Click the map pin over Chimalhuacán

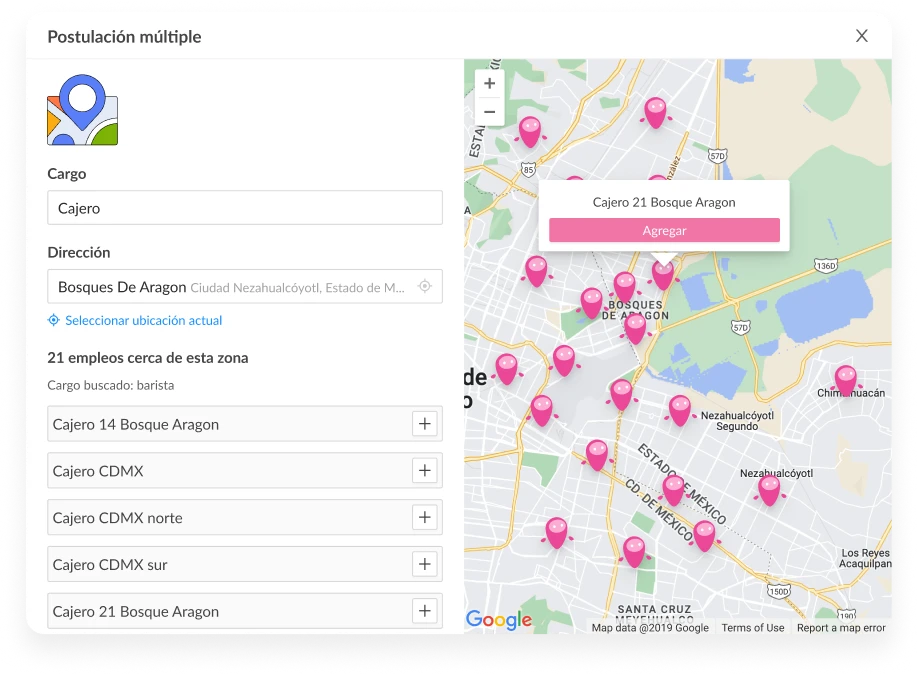(846, 381)
